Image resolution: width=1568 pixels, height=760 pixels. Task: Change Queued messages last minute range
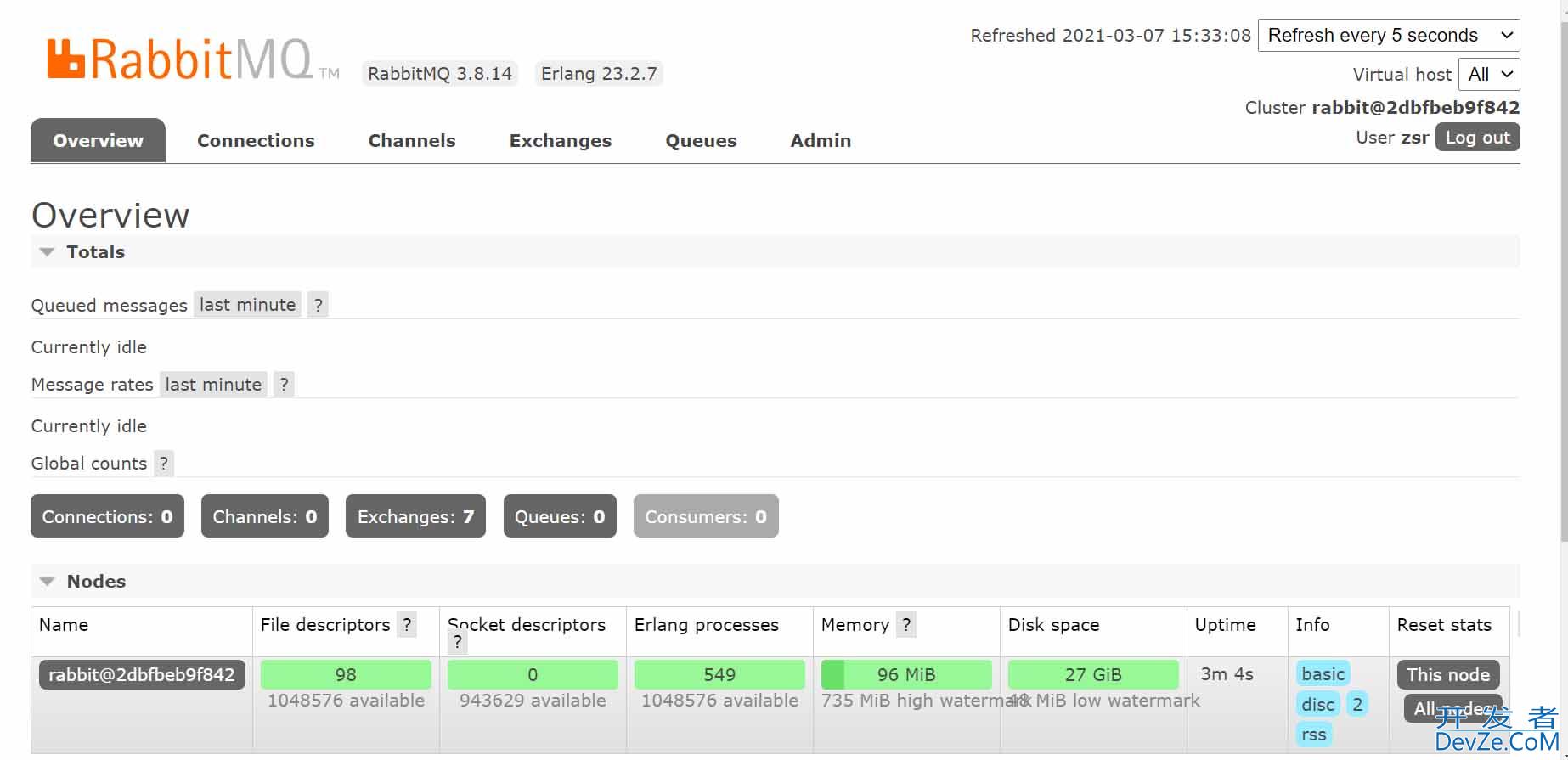247,305
